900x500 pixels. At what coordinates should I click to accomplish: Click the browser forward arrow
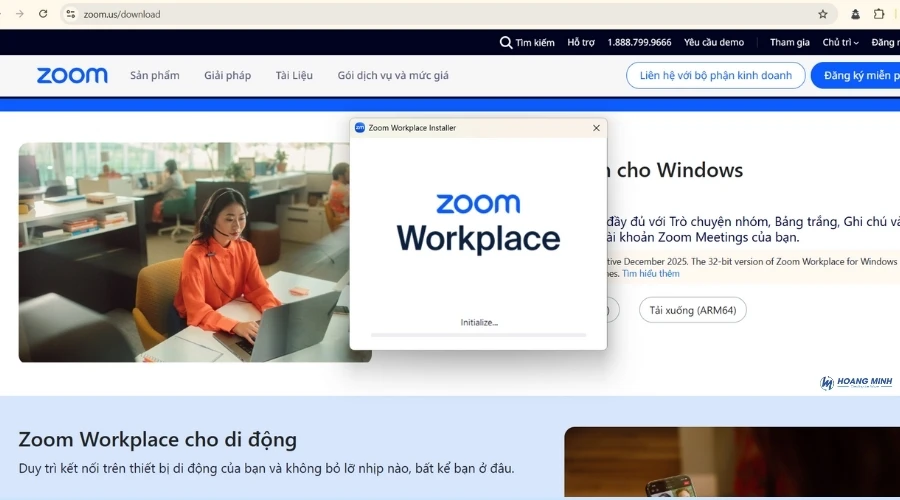[x=20, y=14]
